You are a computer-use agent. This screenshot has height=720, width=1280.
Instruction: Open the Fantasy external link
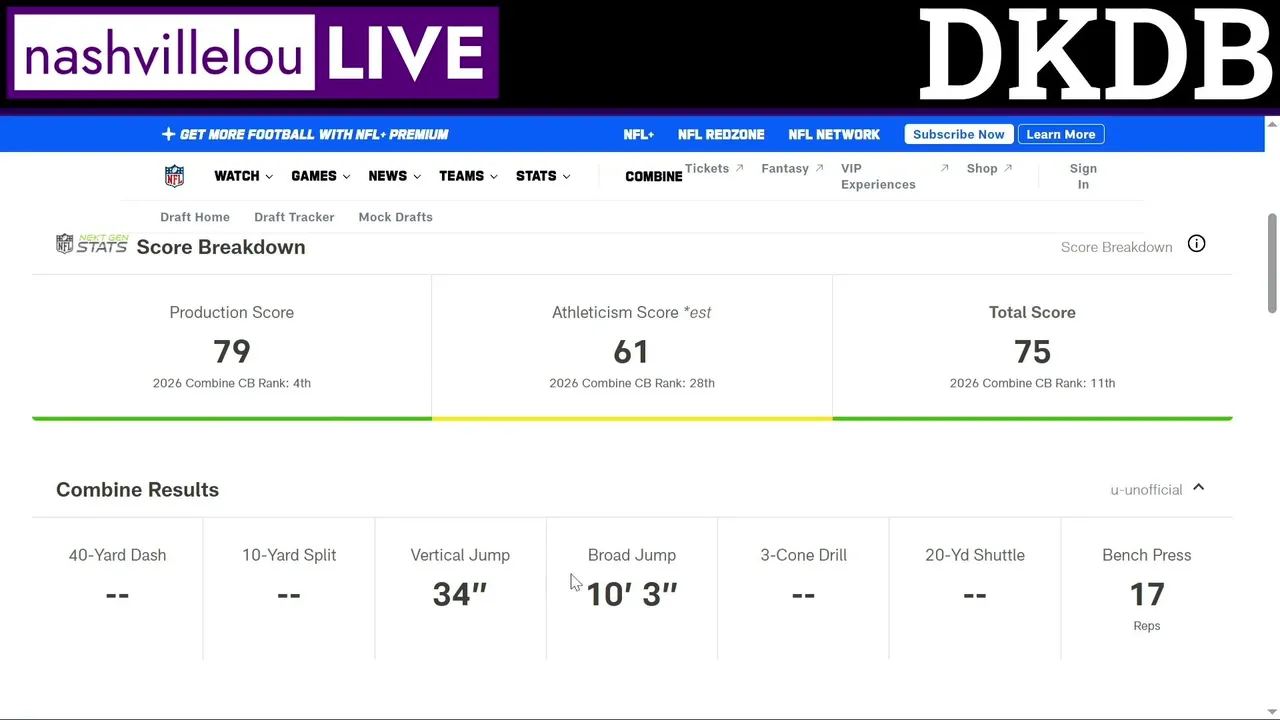[792, 168]
